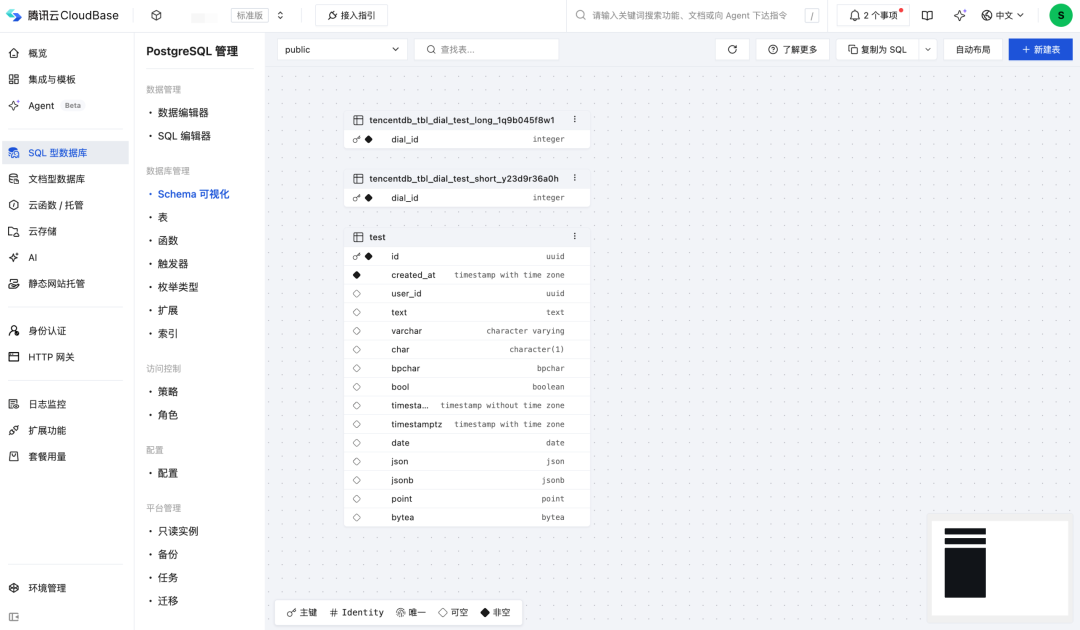Open 概览 in the left sidebar

click(x=65, y=53)
